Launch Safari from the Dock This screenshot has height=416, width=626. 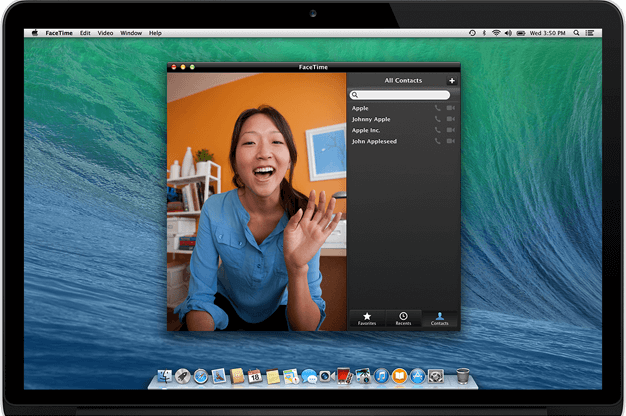(x=201, y=376)
